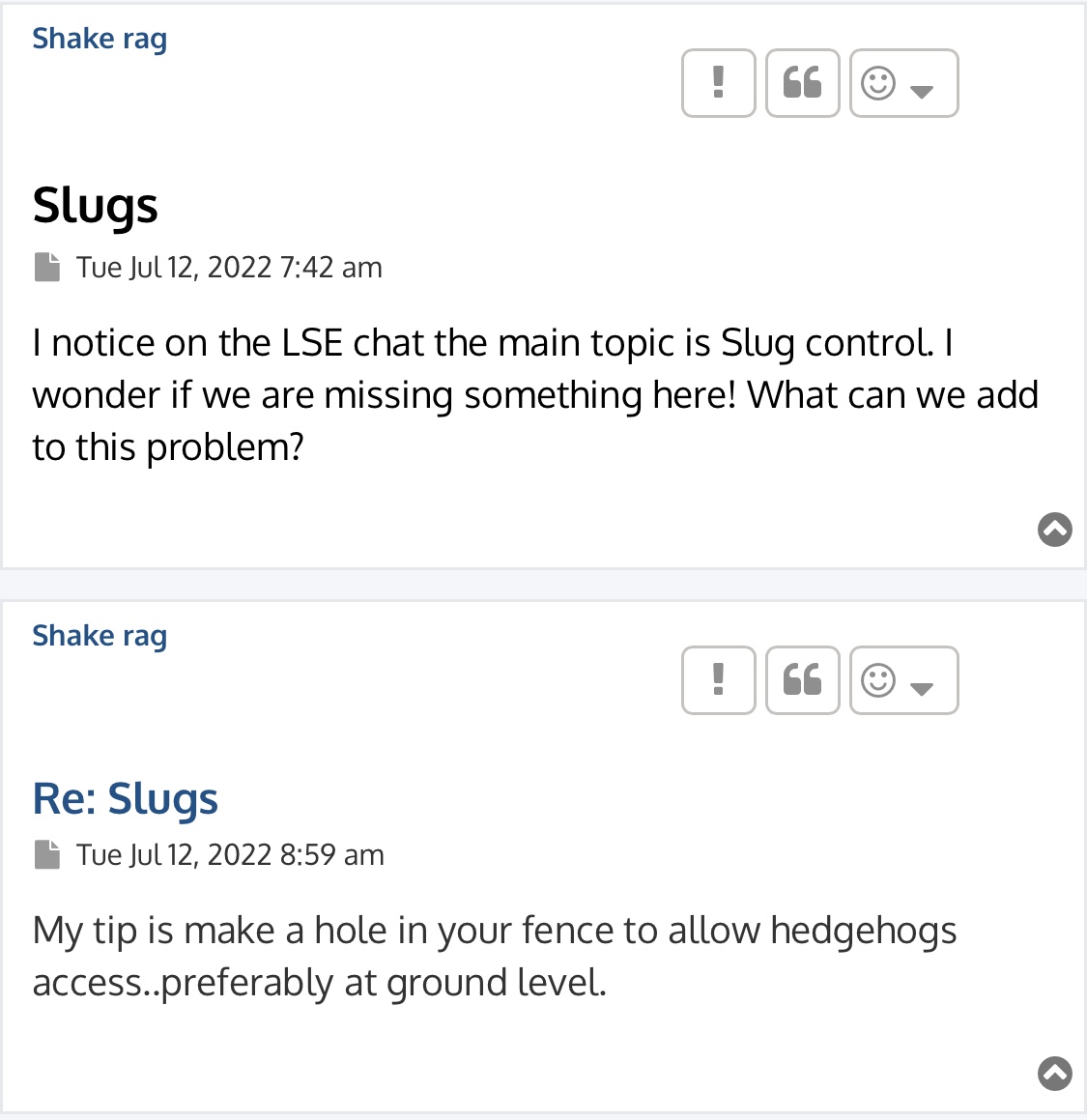This screenshot has width=1087, height=1120.
Task: Expand reactions dropdown arrow on "Re: Slugs" reply
Action: (922, 688)
